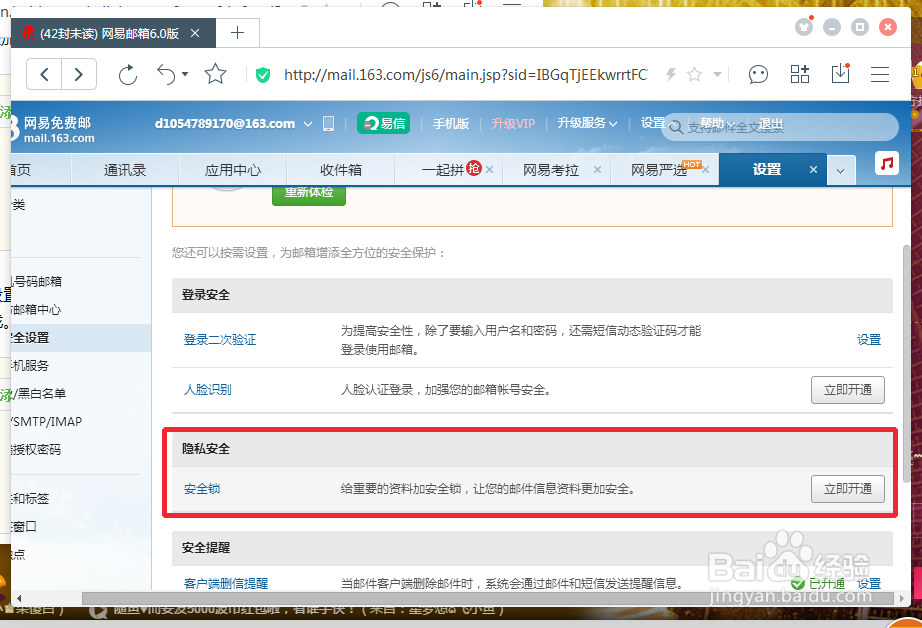Click the search magnifier icon
The height and width of the screenshot is (628, 922).
pyautogui.click(x=676, y=127)
